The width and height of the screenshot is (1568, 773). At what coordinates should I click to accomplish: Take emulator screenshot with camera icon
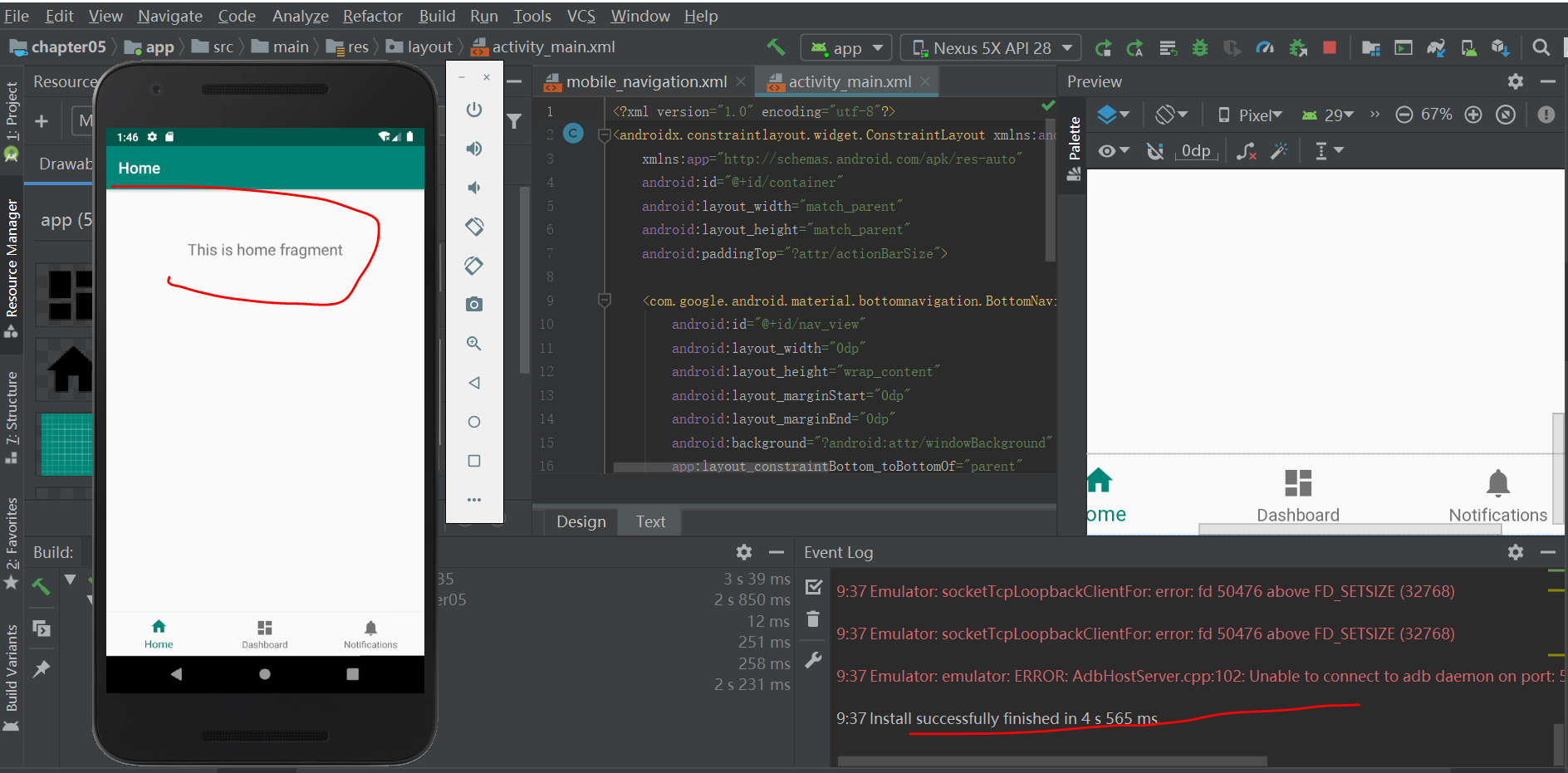[474, 305]
